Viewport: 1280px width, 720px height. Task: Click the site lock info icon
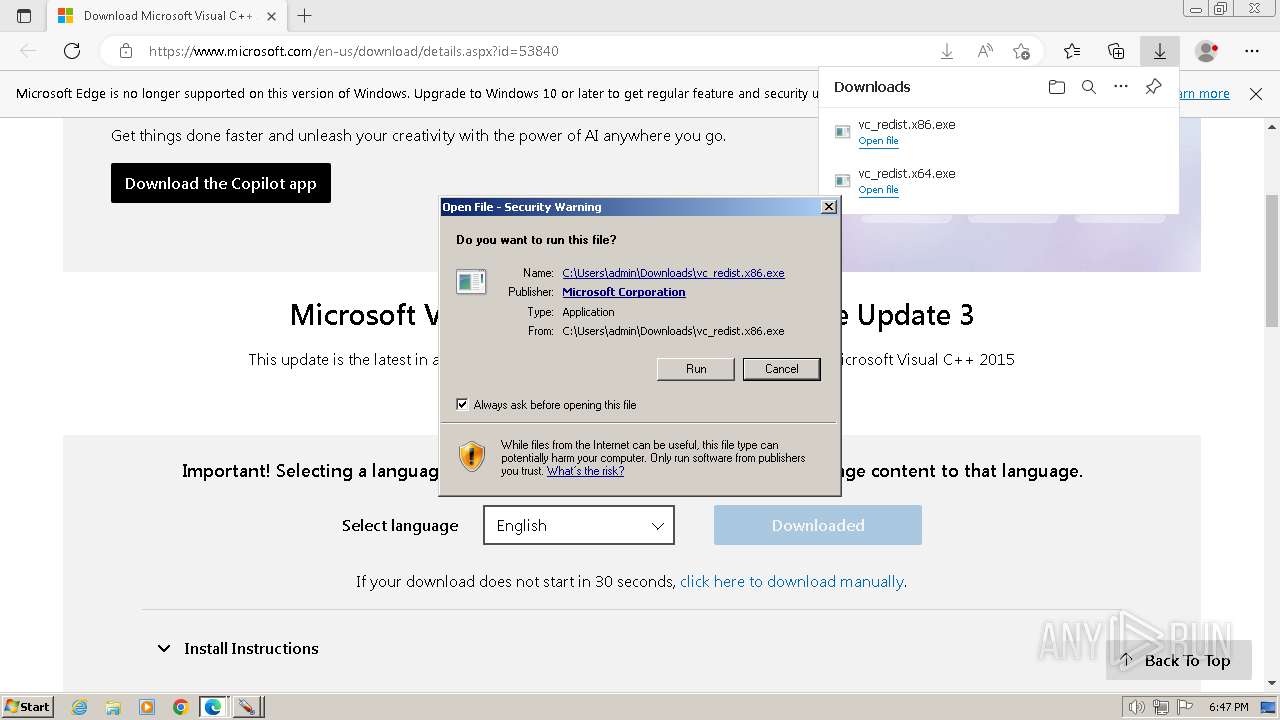tap(126, 51)
